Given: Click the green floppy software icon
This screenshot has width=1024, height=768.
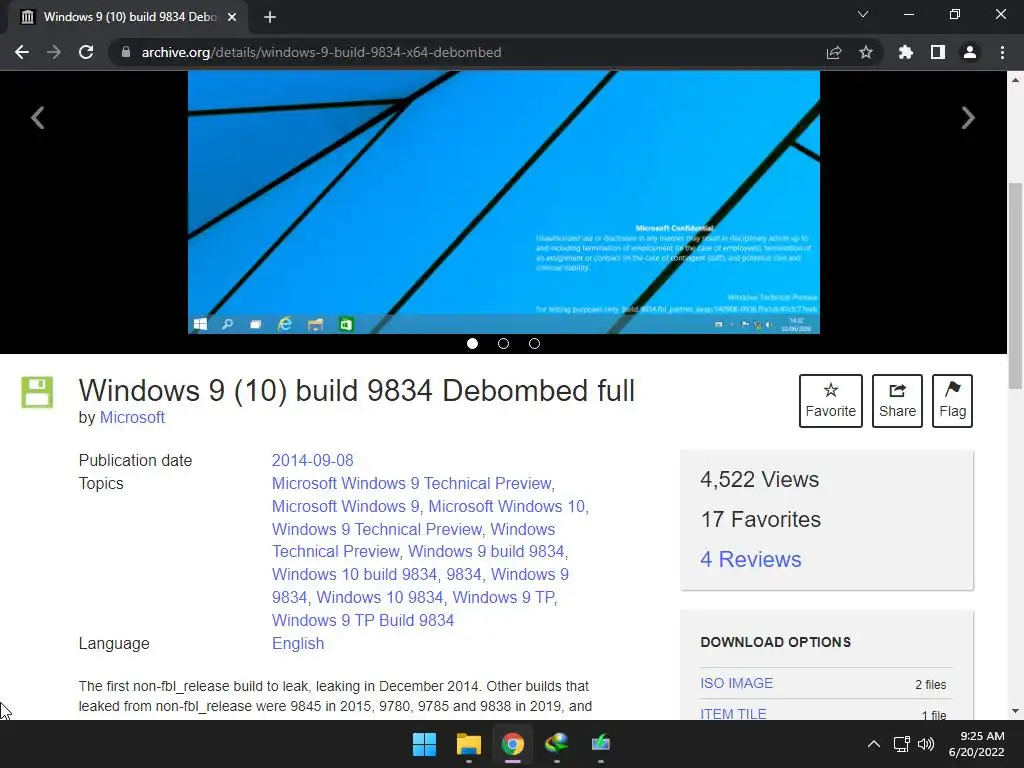Looking at the screenshot, I should (37, 392).
